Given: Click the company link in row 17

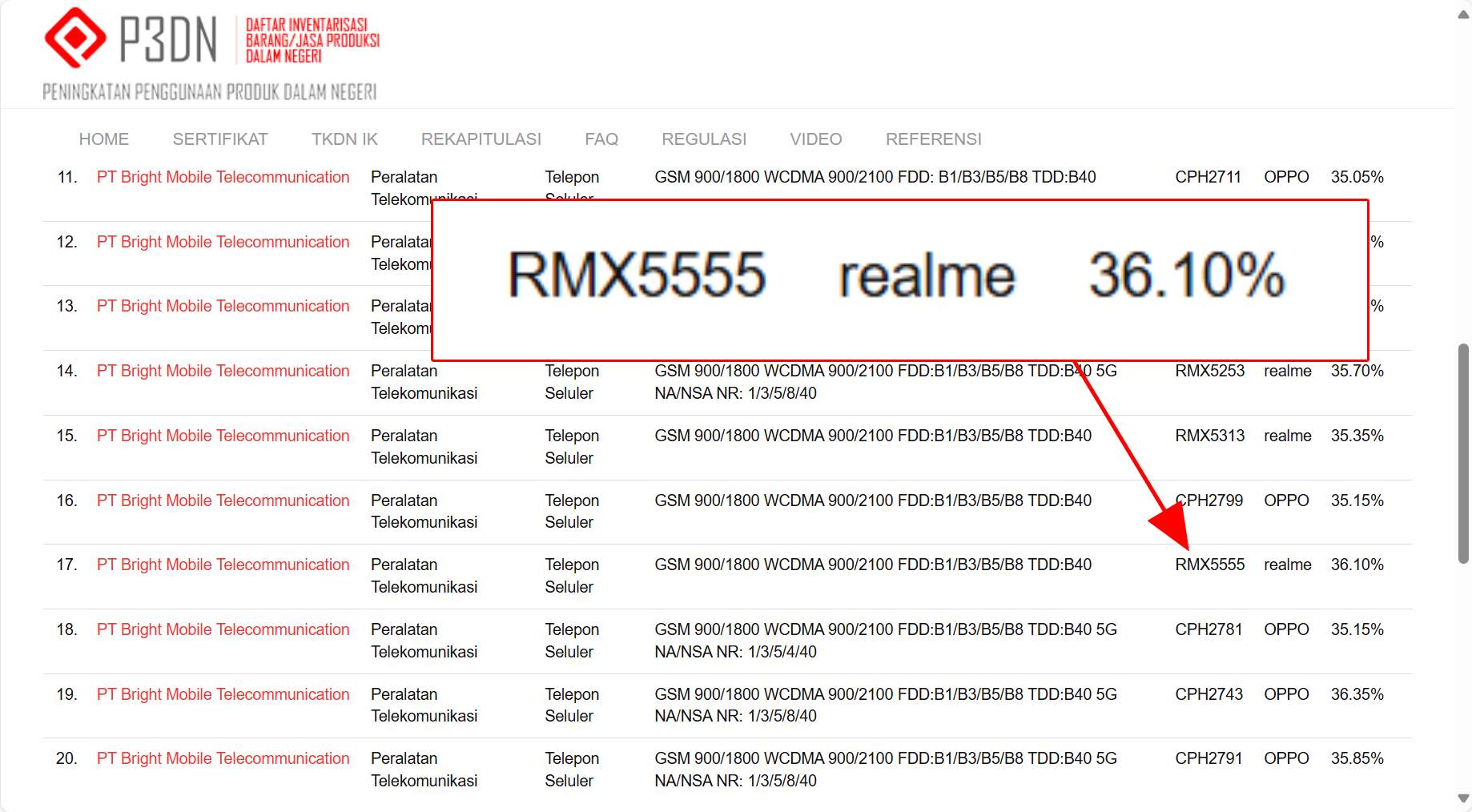Looking at the screenshot, I should [x=223, y=565].
